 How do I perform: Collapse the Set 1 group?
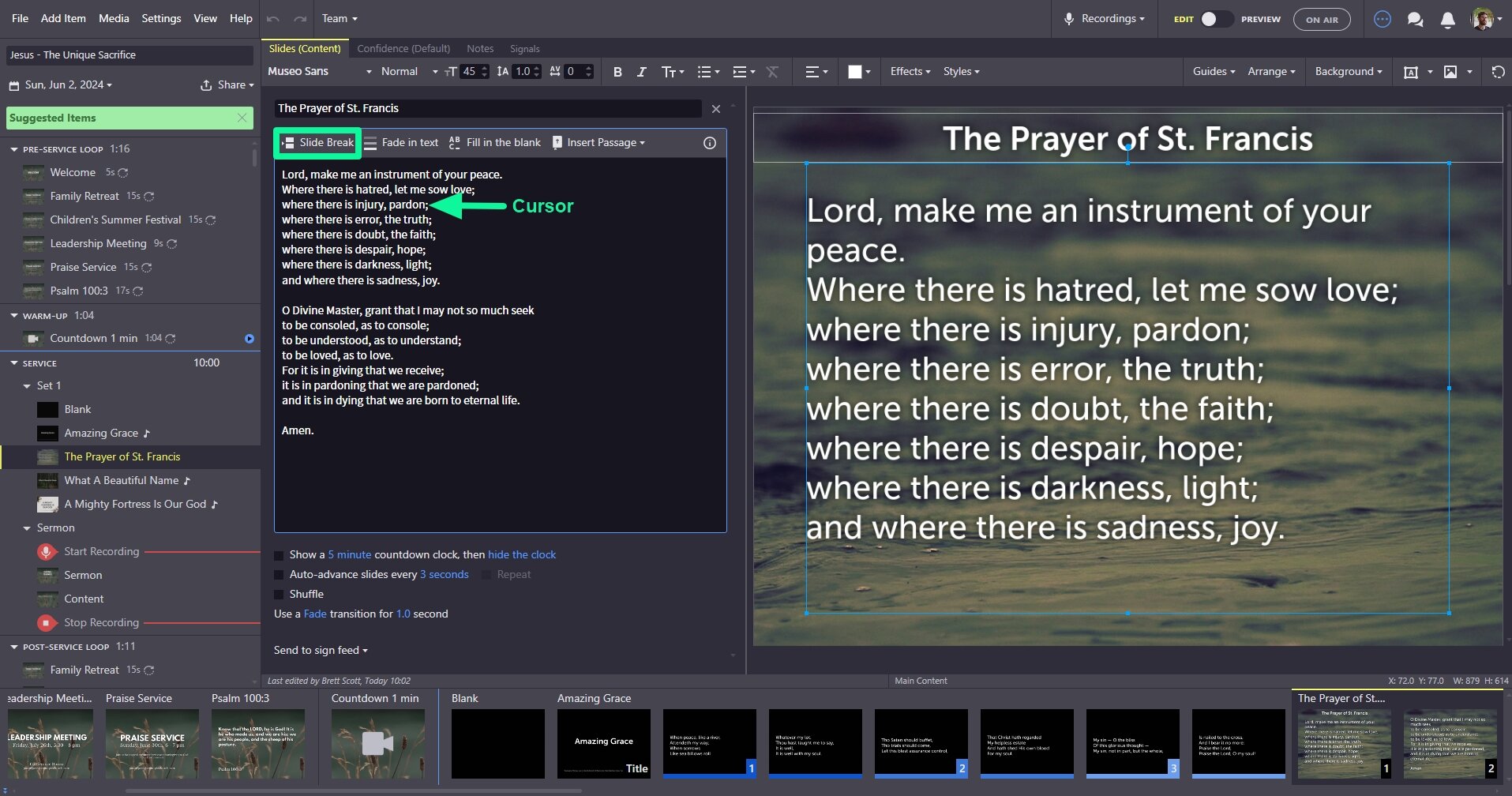point(28,386)
